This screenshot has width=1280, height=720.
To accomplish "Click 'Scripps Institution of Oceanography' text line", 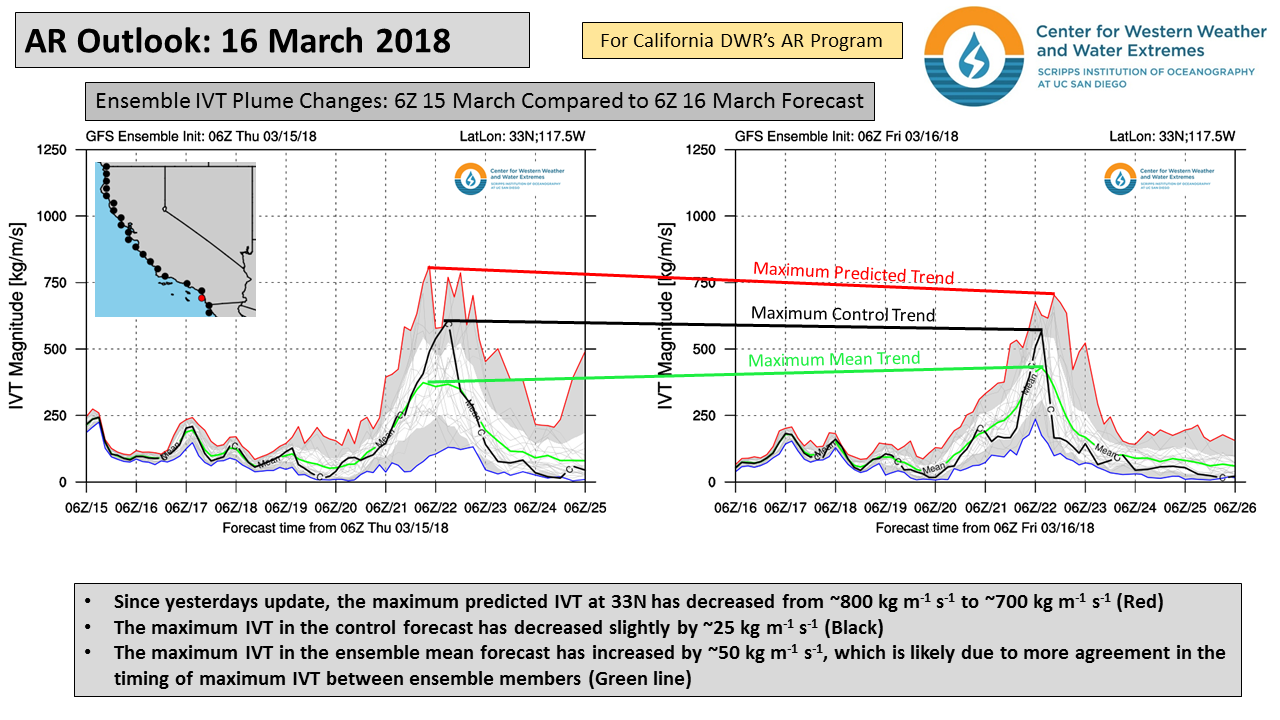I will pyautogui.click(x=1144, y=72).
